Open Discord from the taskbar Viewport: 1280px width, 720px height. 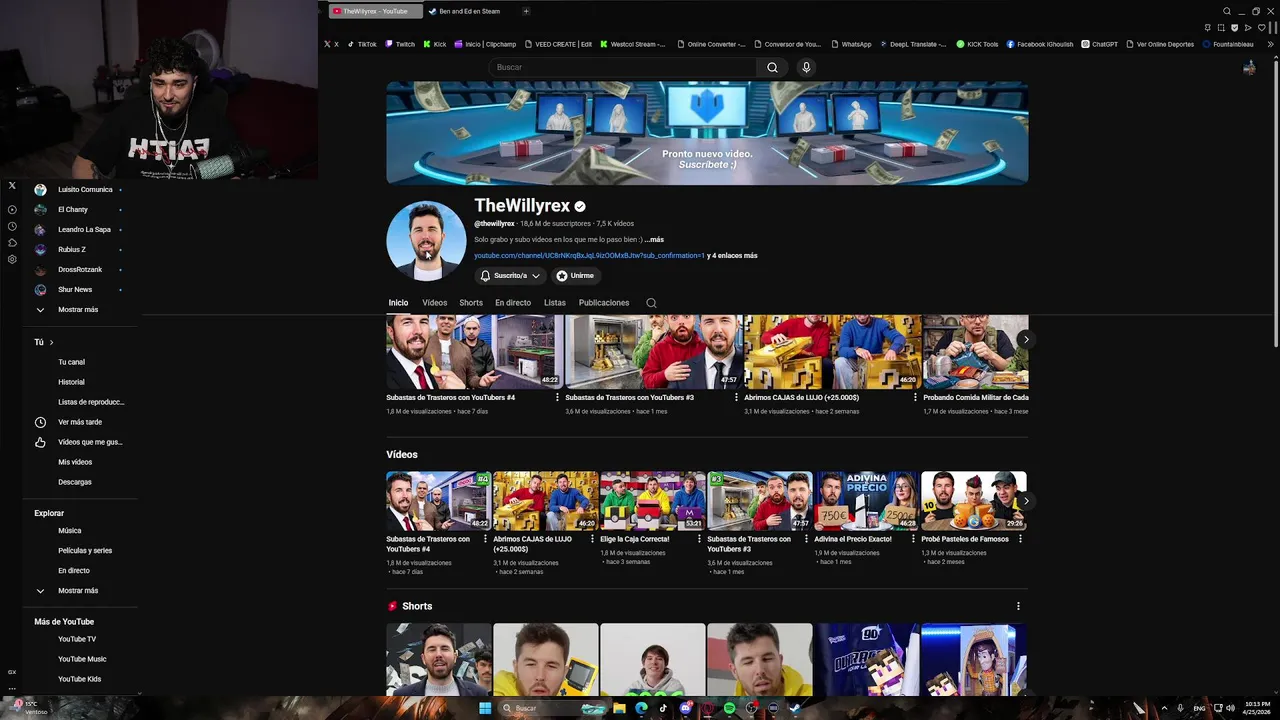[685, 708]
